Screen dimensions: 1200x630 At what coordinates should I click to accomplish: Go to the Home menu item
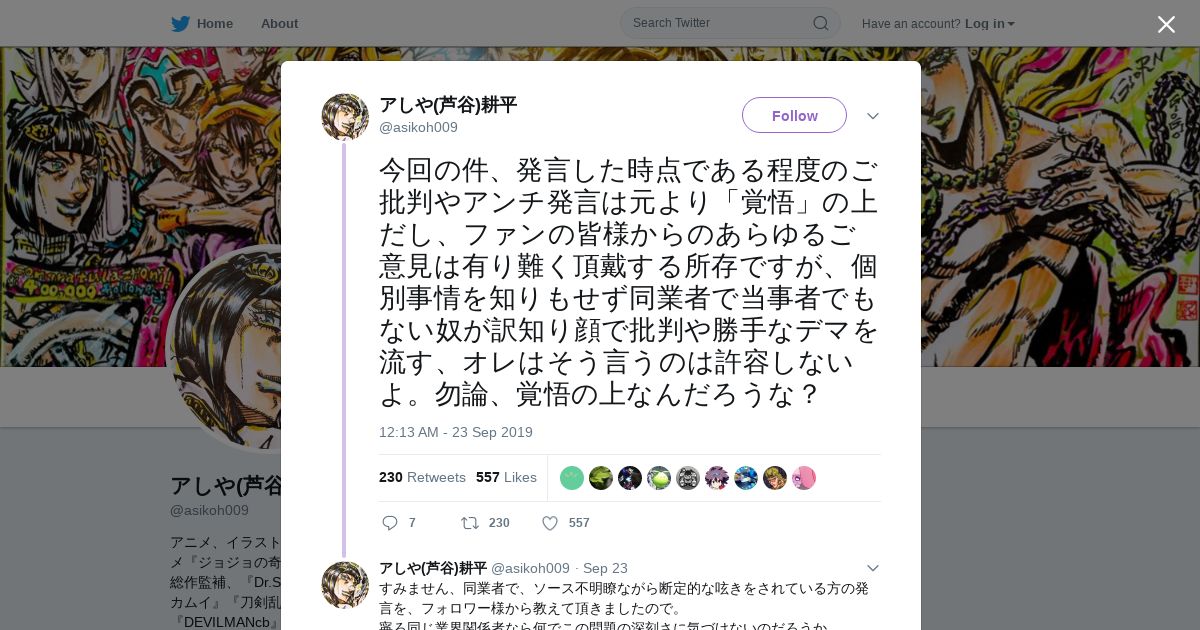tap(215, 23)
